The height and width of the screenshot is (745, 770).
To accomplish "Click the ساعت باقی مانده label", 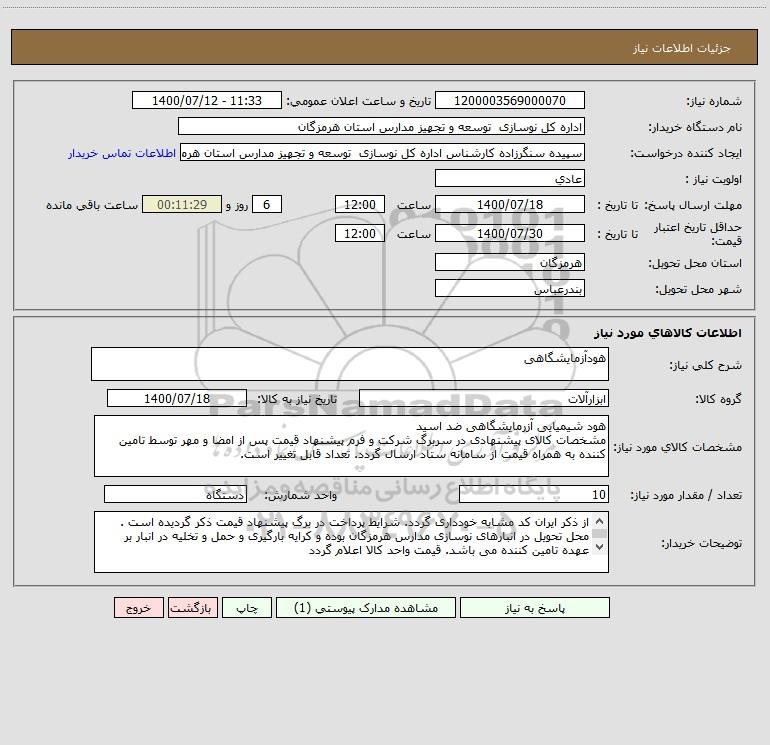I will (92, 205).
